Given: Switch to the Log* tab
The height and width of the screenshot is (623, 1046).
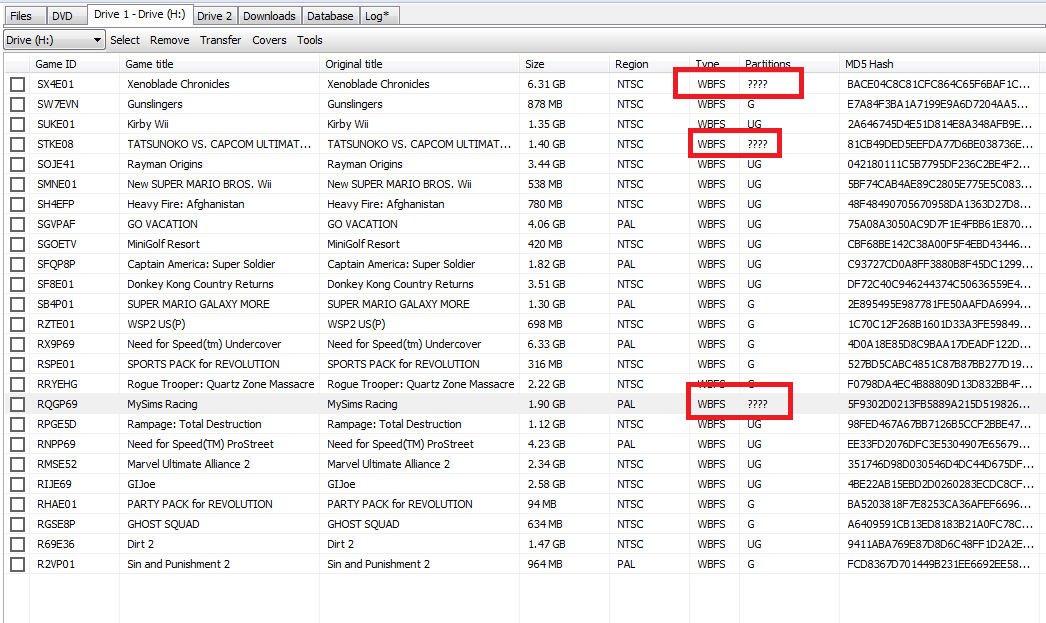Looking at the screenshot, I should [378, 16].
